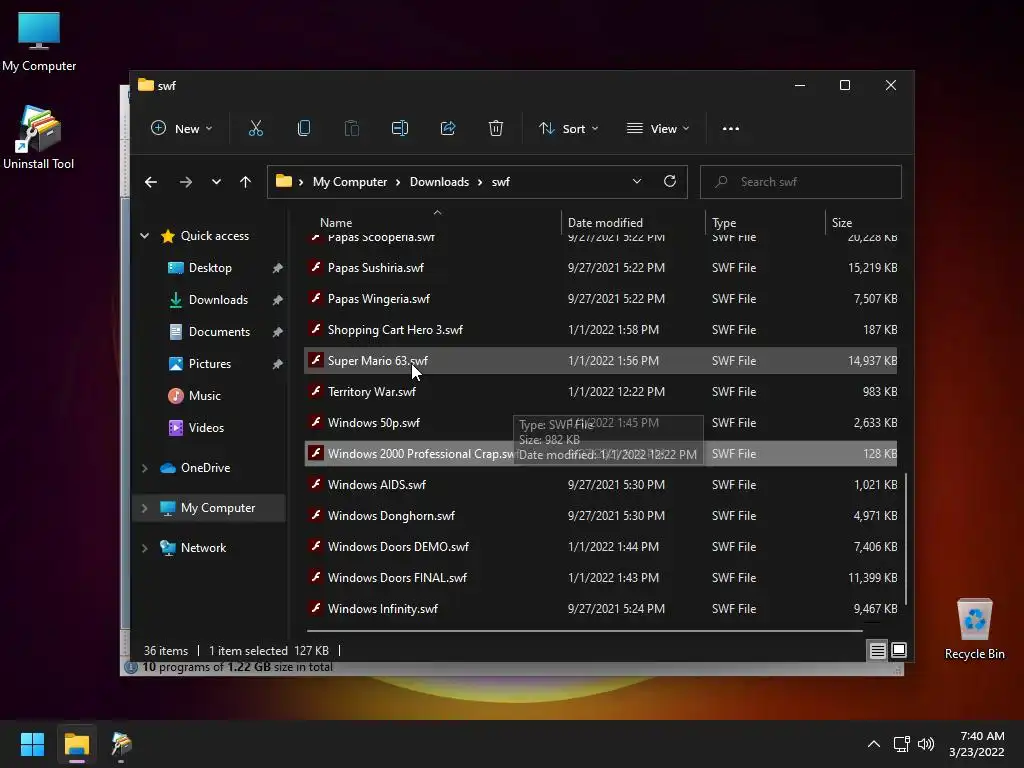
Task: Click File Explorer on the taskbar
Action: [x=76, y=744]
